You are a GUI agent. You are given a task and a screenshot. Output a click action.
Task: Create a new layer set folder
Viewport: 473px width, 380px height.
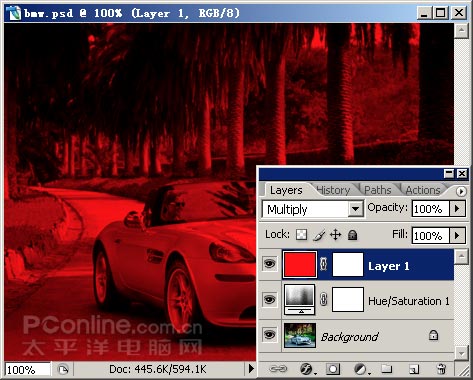click(386, 369)
